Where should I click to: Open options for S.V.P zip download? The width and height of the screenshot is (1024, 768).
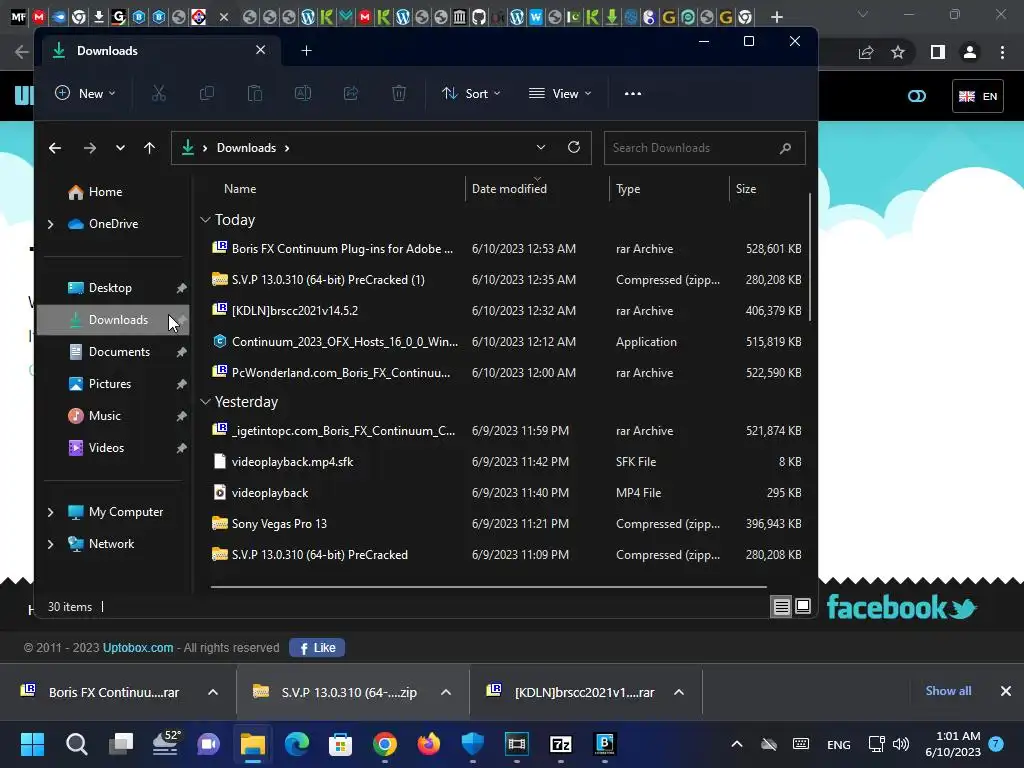pos(446,692)
